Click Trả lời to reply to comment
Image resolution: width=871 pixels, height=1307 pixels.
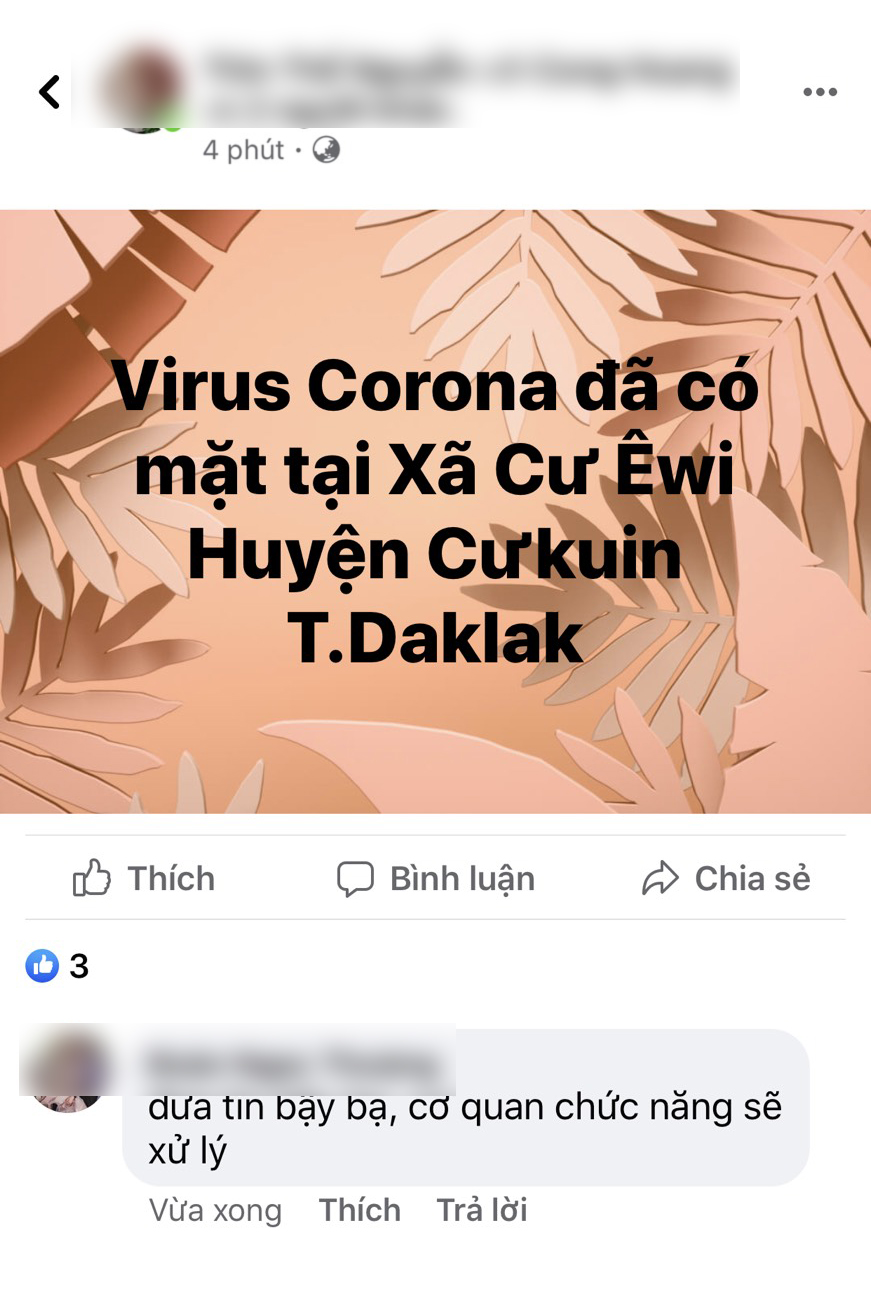click(481, 1210)
